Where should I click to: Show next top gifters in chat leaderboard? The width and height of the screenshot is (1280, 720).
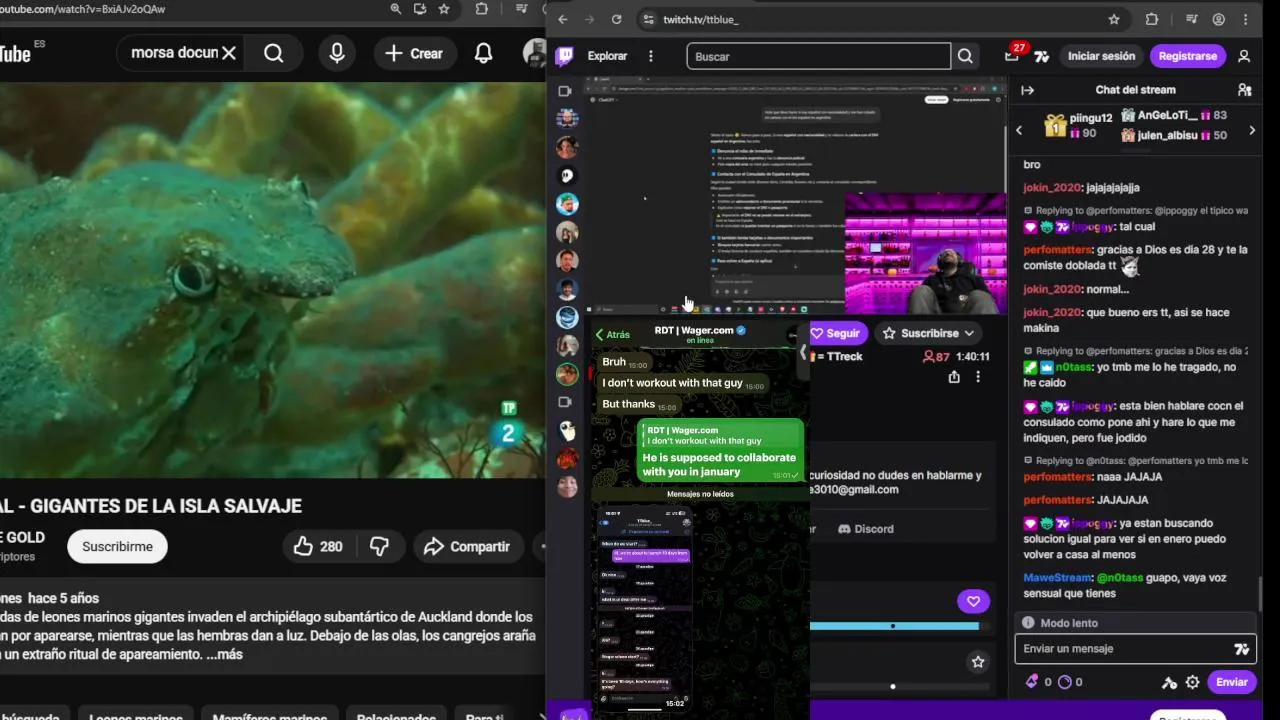point(1252,130)
